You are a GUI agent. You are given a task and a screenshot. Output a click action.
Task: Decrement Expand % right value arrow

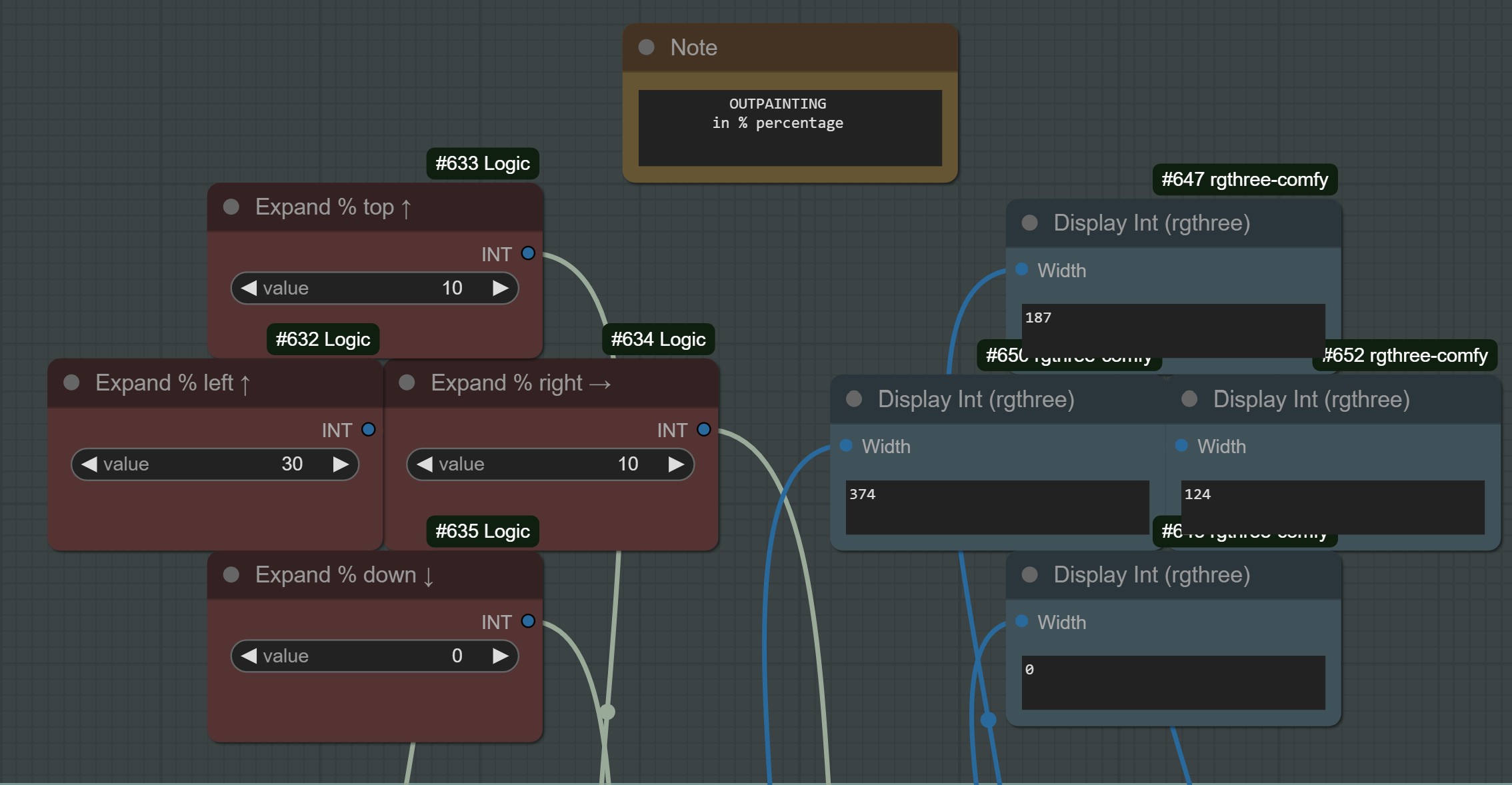[424, 464]
